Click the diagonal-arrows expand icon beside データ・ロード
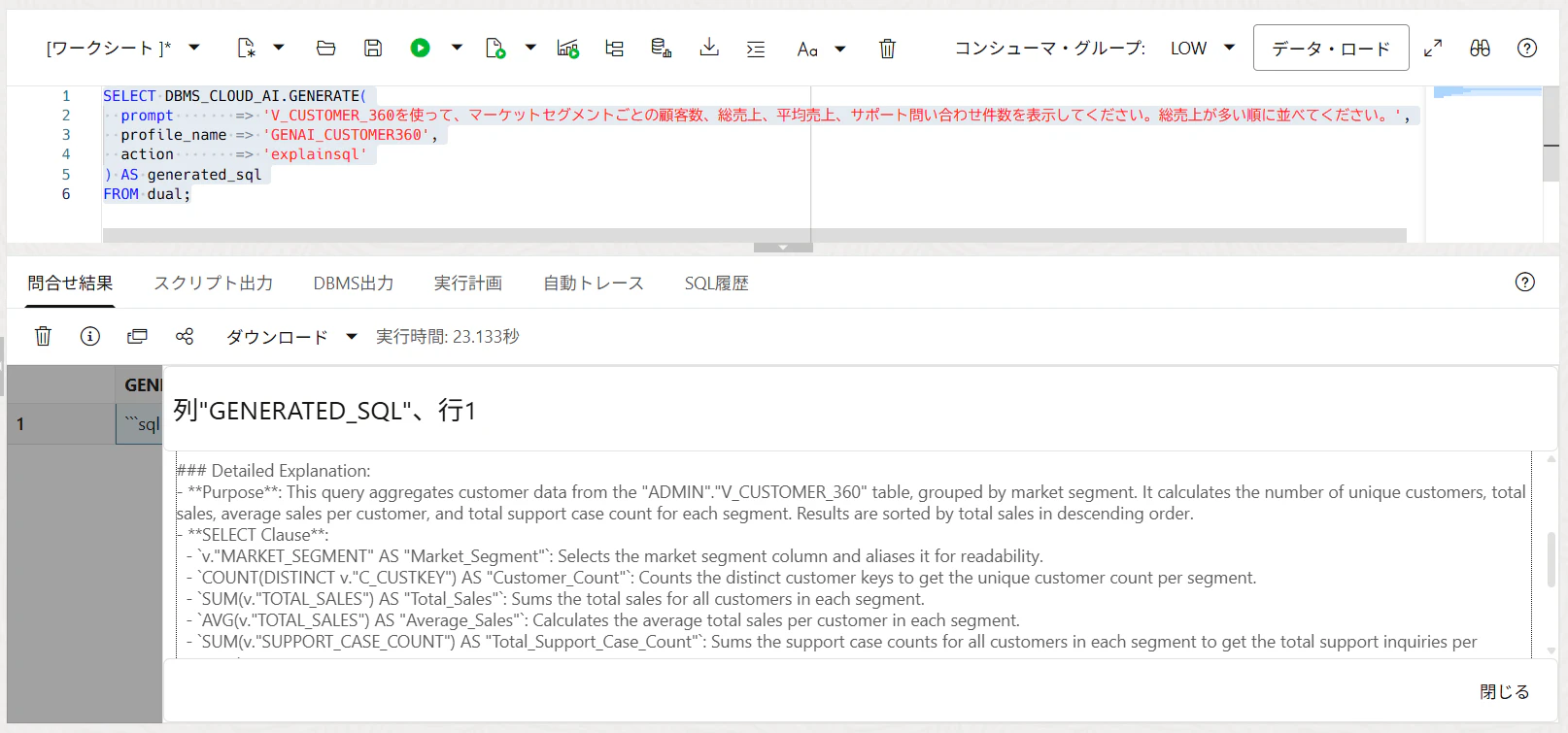Screen dimensions: 1568x733 (x=1433, y=48)
